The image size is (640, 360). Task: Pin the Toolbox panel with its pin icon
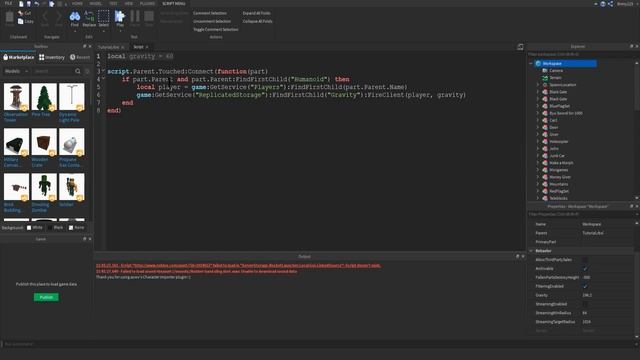[84, 47]
